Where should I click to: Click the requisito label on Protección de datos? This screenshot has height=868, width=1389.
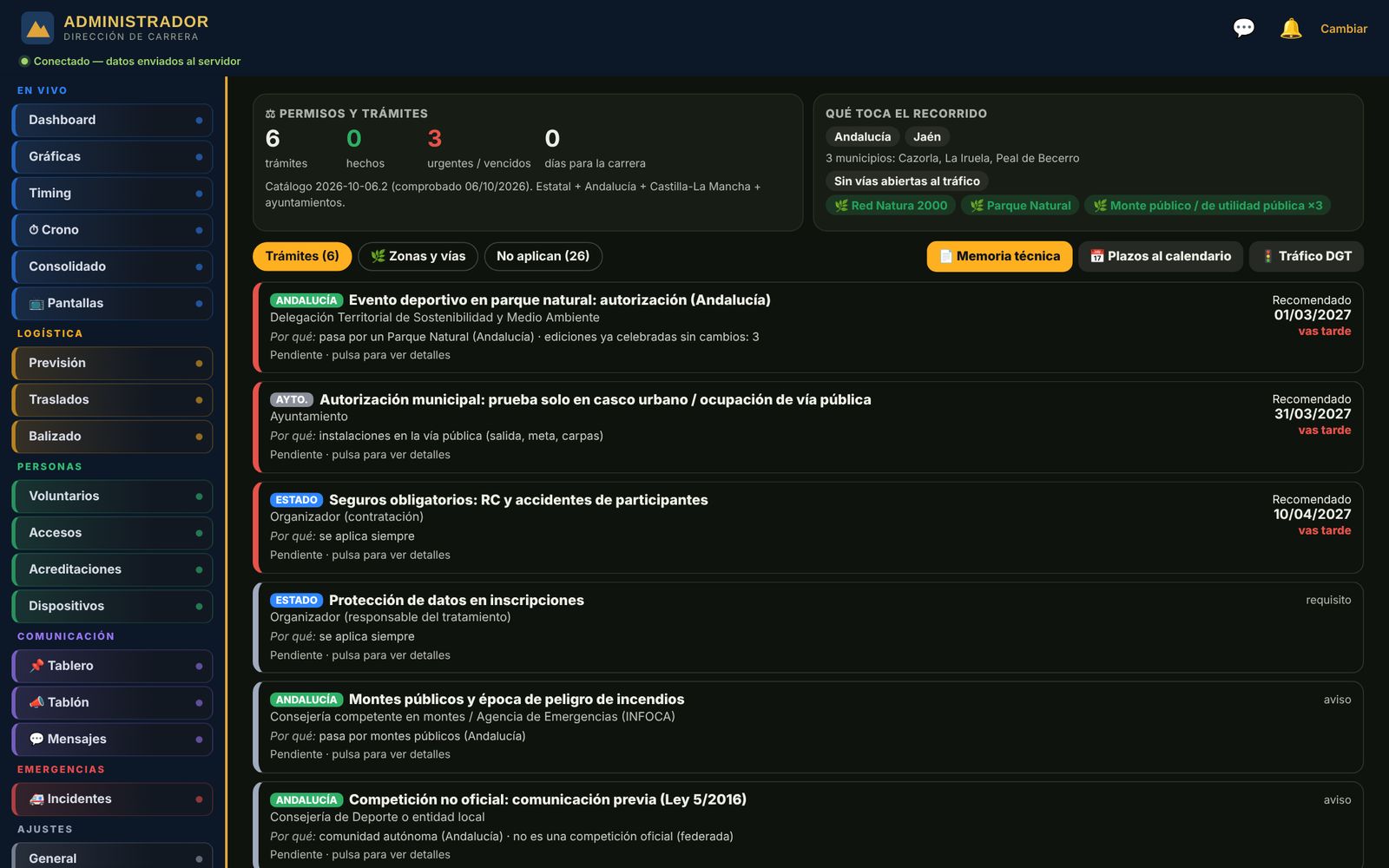[x=1328, y=600]
